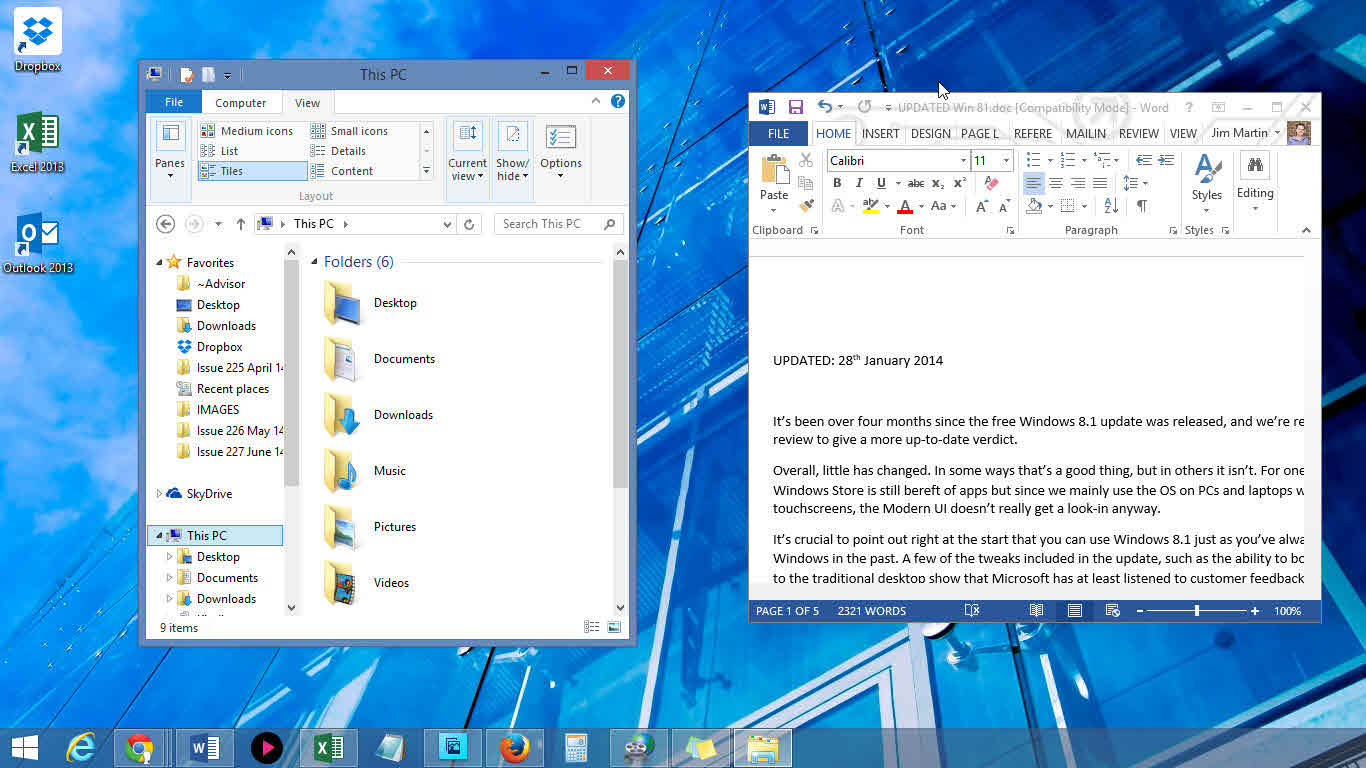Open File Explorer help question mark icon

click(618, 101)
